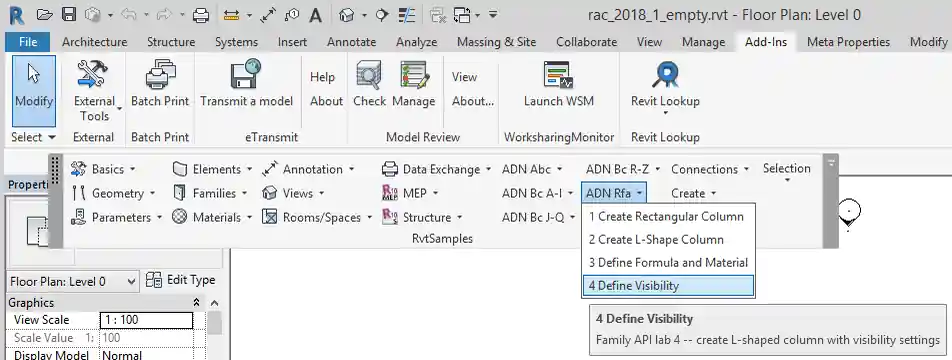Expand the Parameters dropdown in RvtSamples
The height and width of the screenshot is (360, 952).
(x=118, y=217)
